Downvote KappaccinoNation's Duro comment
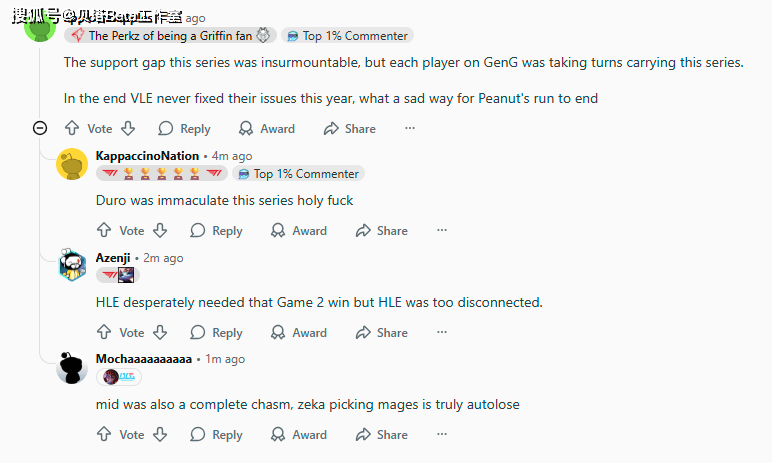772x463 pixels. (x=160, y=230)
